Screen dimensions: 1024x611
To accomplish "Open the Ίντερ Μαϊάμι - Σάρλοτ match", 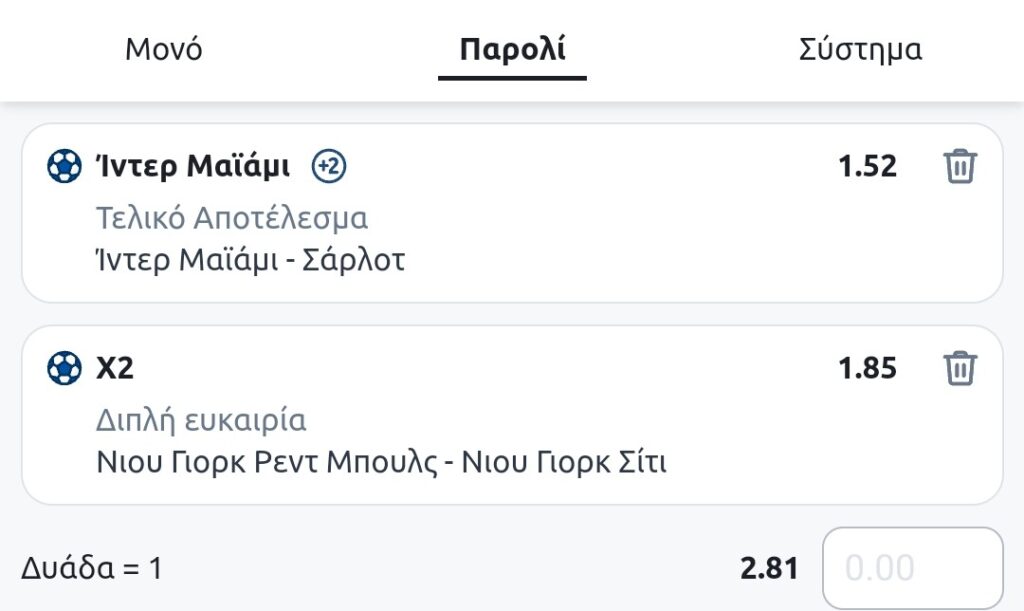I will (x=250, y=260).
